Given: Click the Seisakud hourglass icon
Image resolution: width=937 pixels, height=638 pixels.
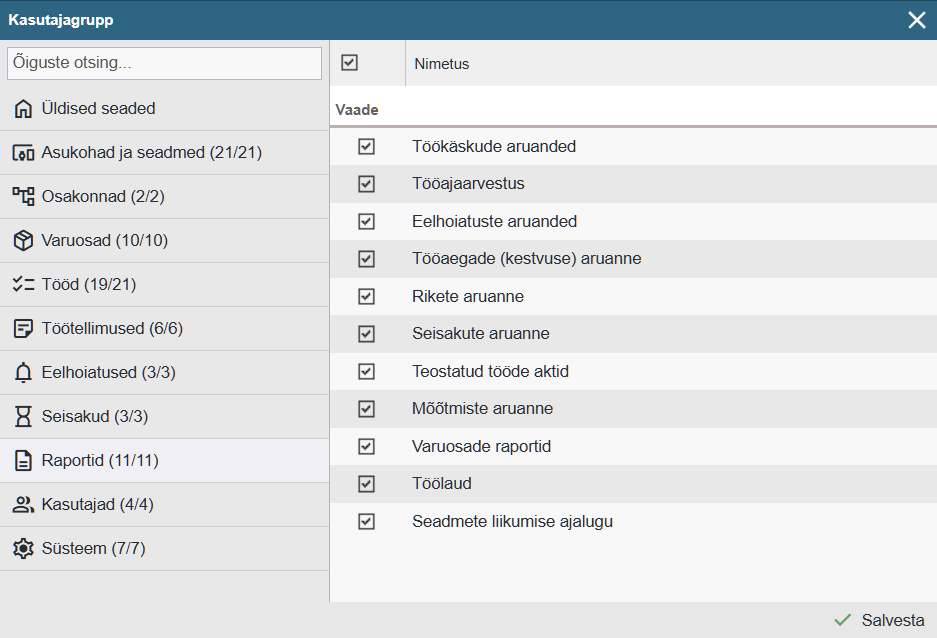Looking at the screenshot, I should pos(23,417).
